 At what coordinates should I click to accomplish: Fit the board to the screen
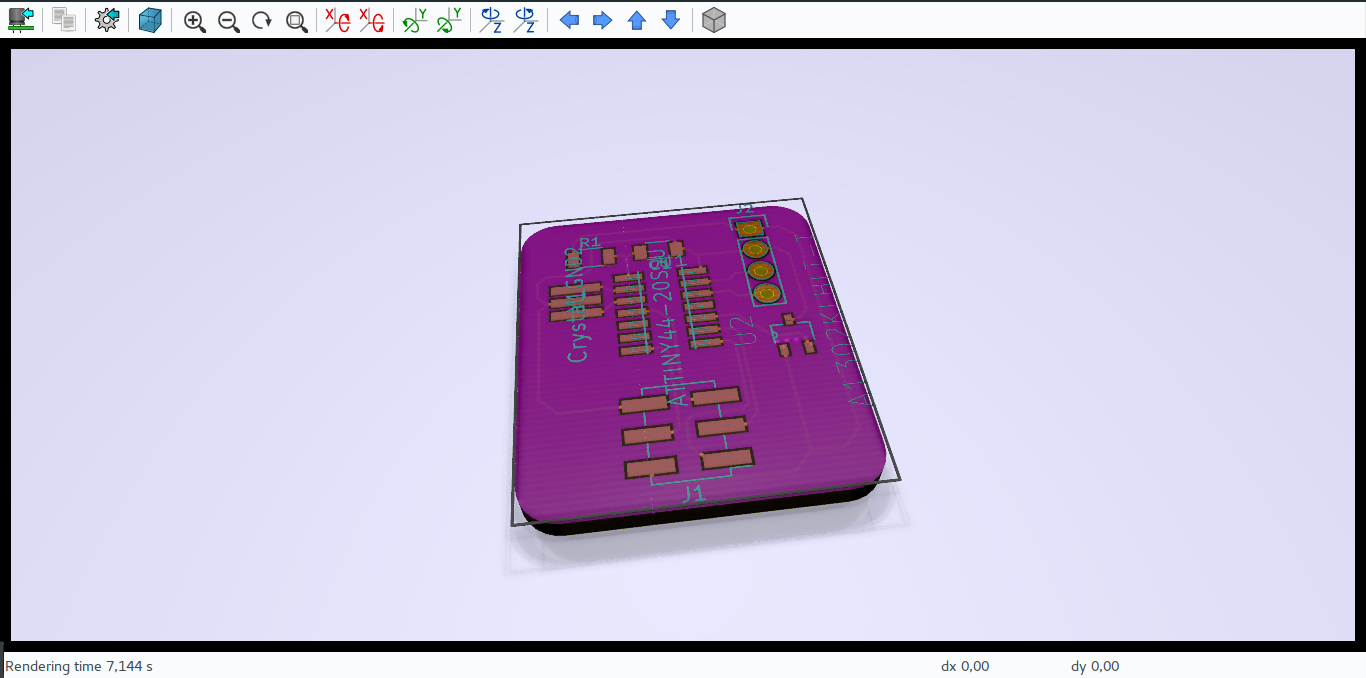(x=295, y=18)
